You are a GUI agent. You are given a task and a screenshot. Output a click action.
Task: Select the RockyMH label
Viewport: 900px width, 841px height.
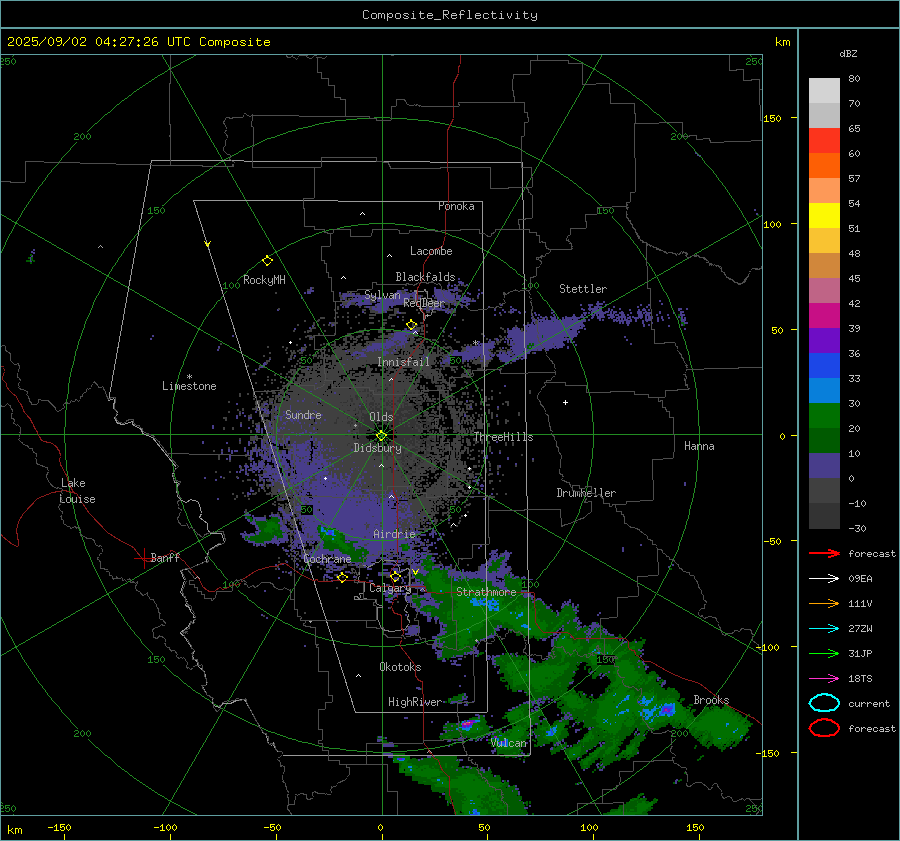pyautogui.click(x=264, y=280)
